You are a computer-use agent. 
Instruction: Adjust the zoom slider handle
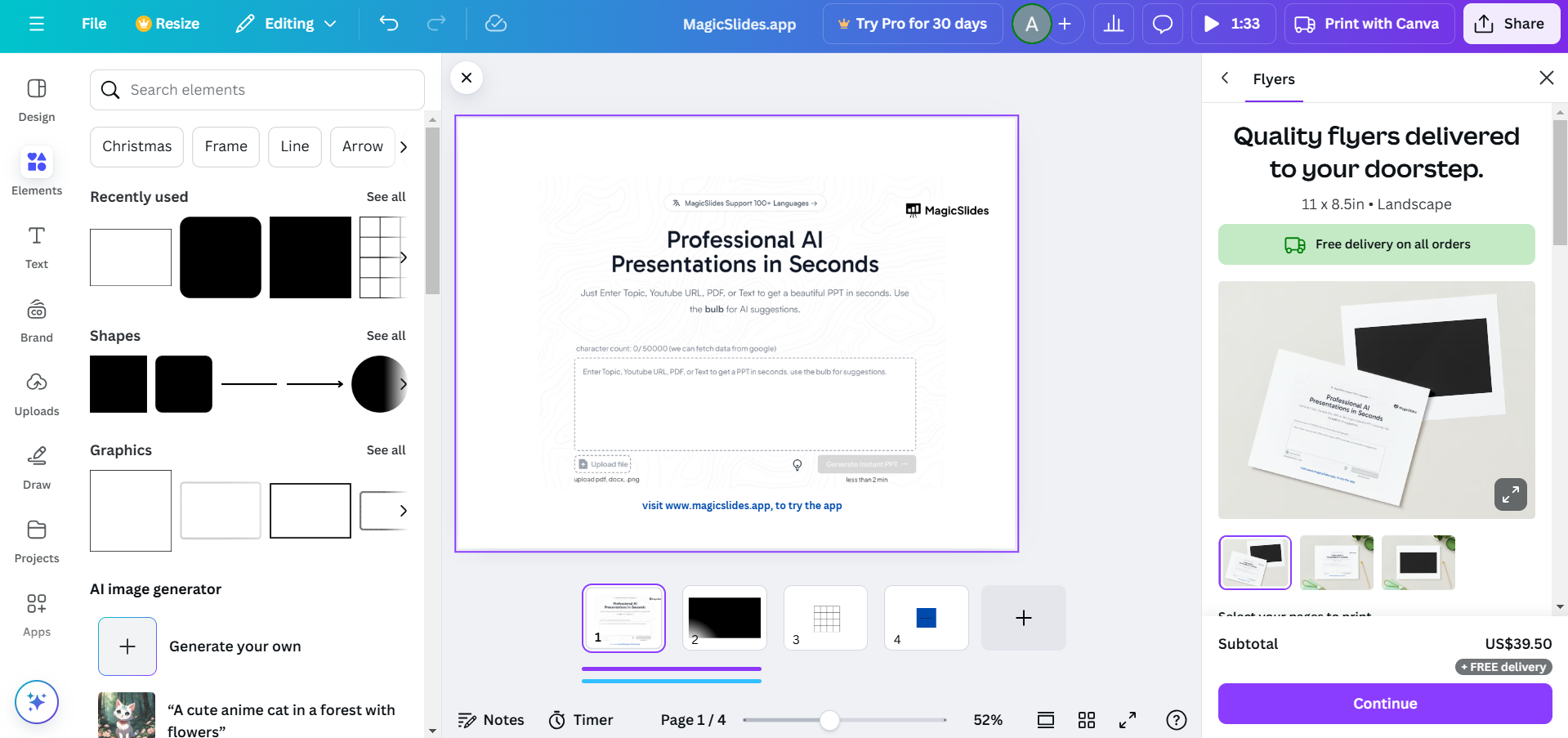829,720
